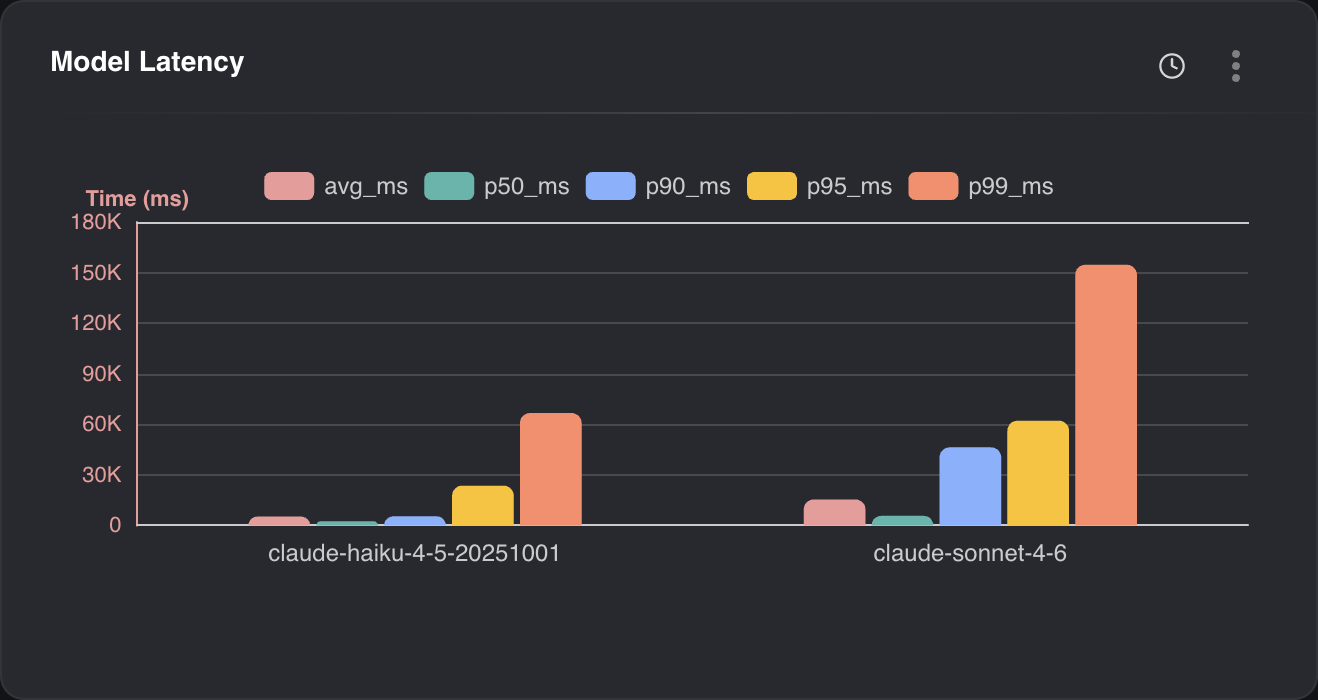
Task: Click the 120K y-axis tick label
Action: [97, 323]
